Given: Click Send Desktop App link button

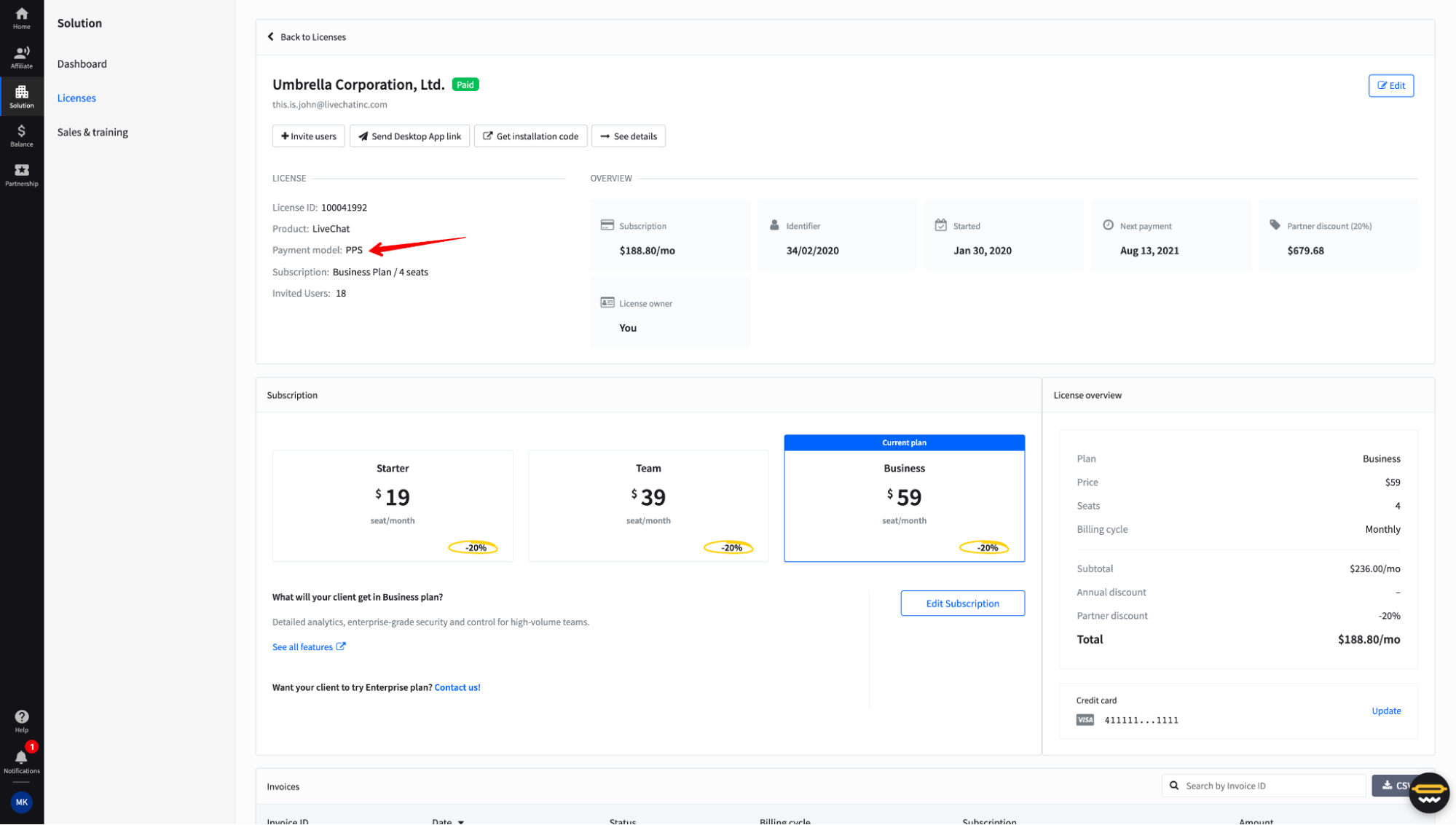Looking at the screenshot, I should [x=409, y=136].
